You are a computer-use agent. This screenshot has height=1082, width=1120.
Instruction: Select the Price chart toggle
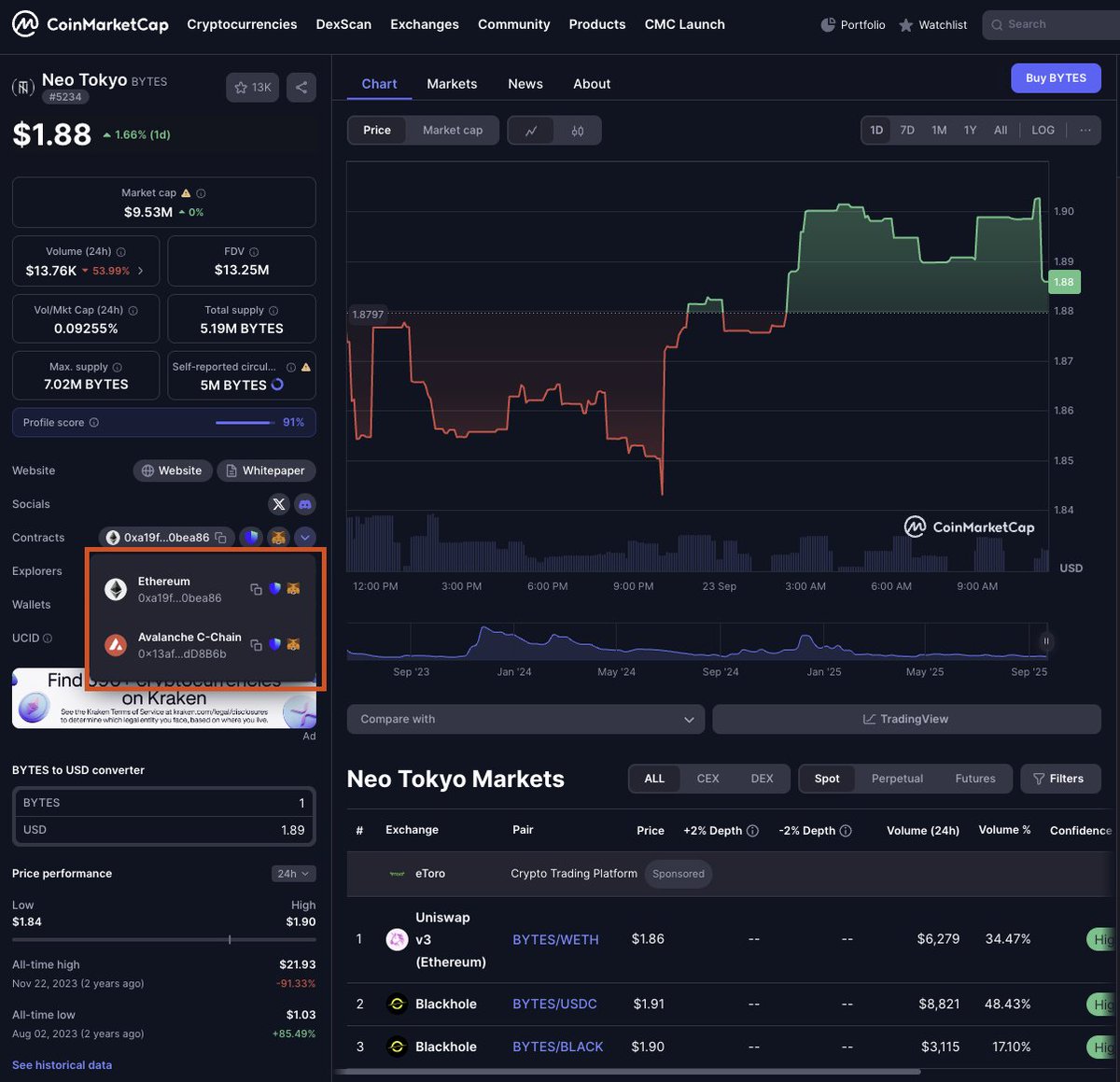point(377,131)
